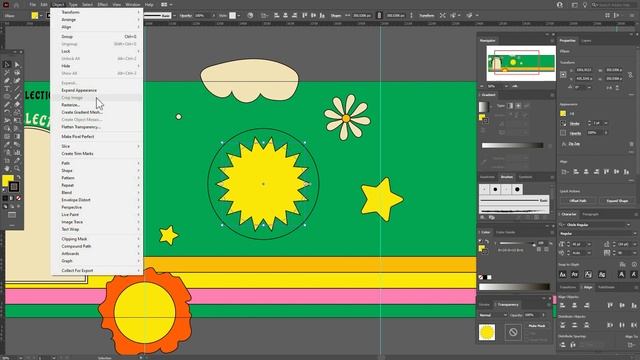Click the Zig Zag effect link
The width and height of the screenshot is (640, 360).
pos(575,144)
